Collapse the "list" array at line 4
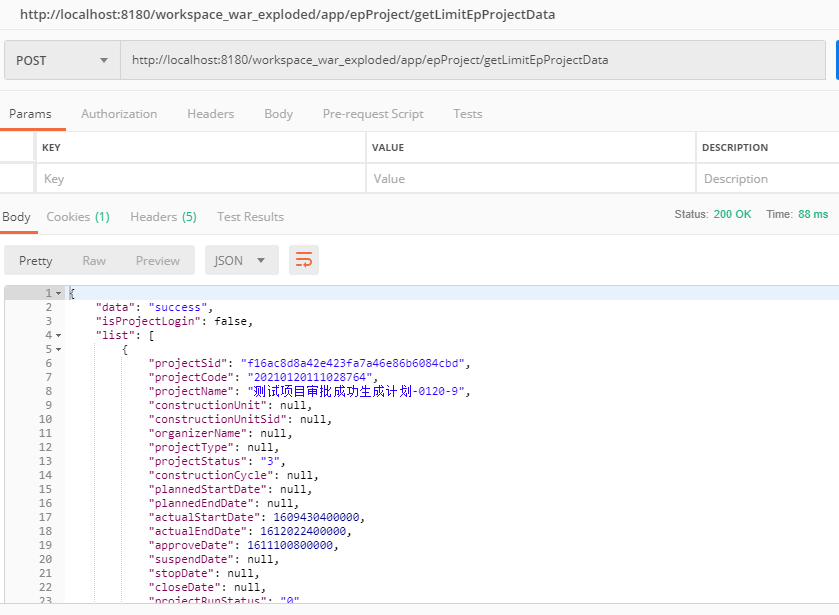This screenshot has width=839, height=615. 58,336
